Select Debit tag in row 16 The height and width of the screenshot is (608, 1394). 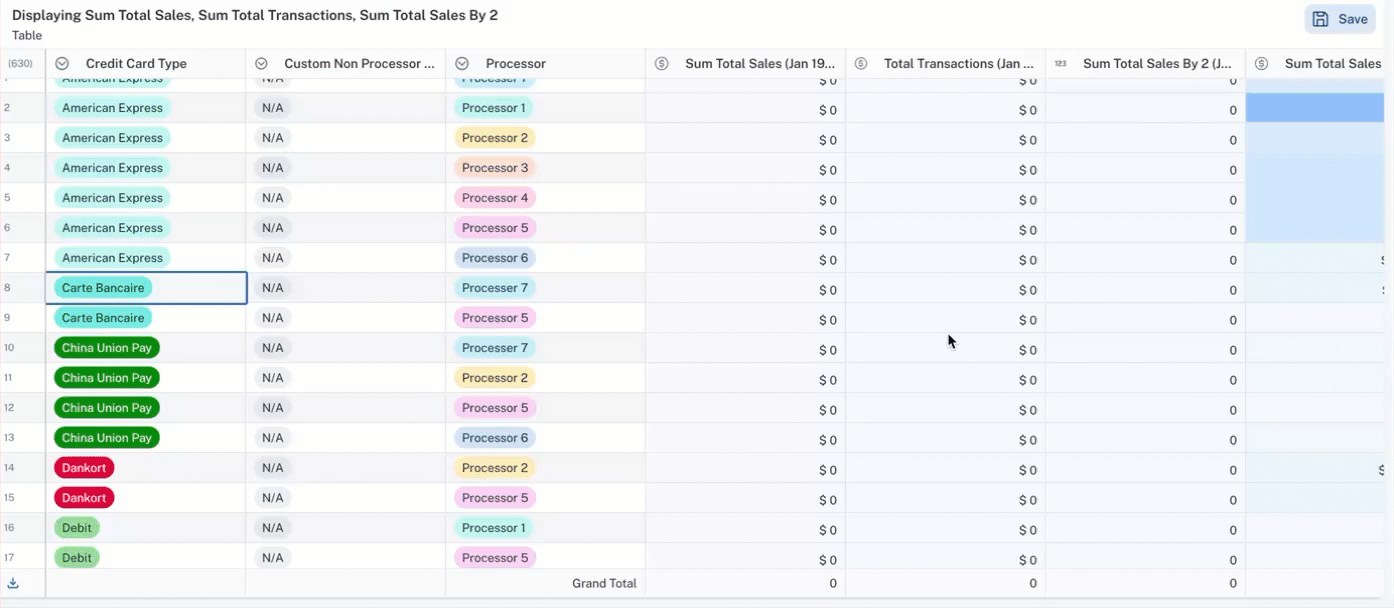click(77, 528)
